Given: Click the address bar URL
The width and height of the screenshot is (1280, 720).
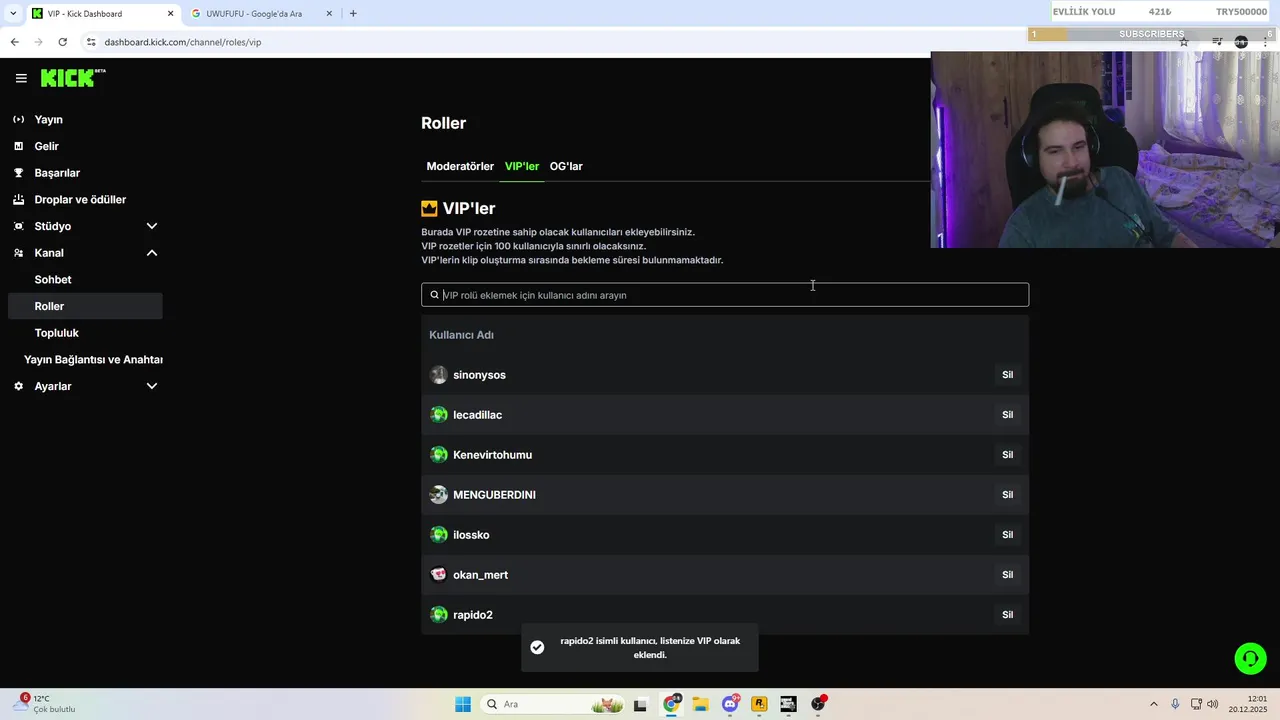Looking at the screenshot, I should click(183, 42).
